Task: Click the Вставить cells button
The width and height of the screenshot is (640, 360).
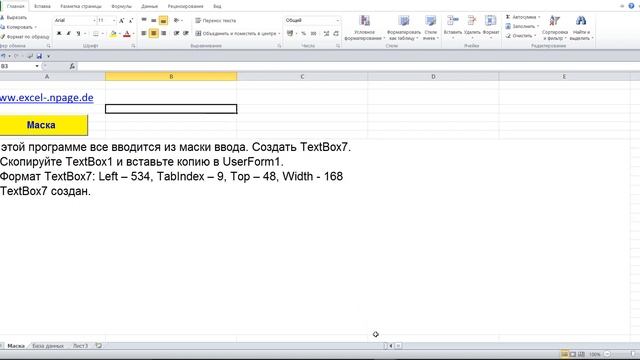Action: click(x=452, y=27)
